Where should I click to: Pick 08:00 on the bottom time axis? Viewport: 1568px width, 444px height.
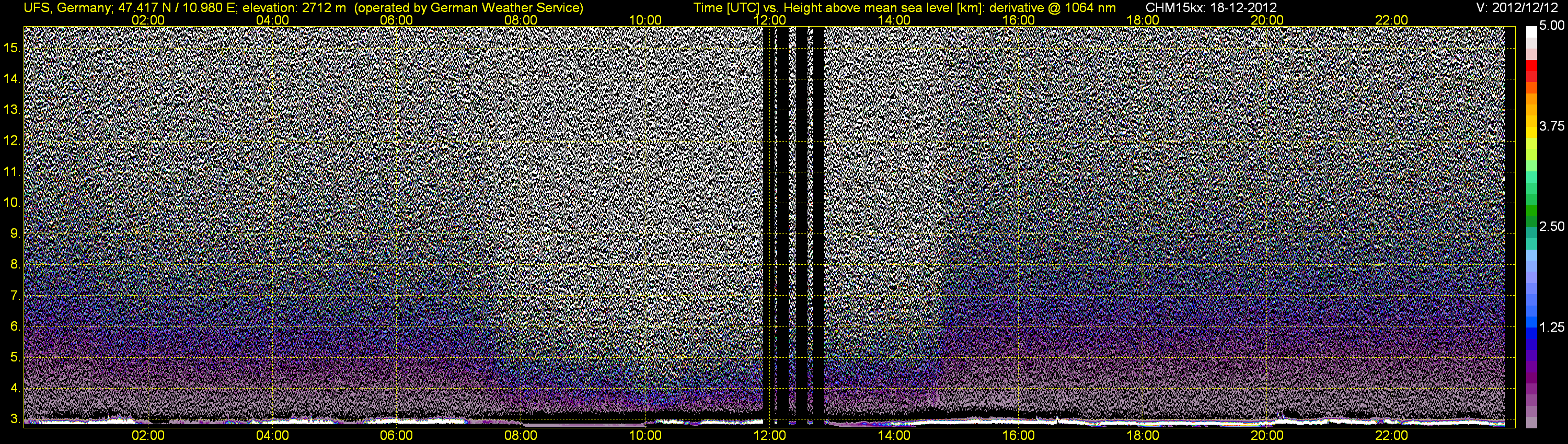coord(521,436)
